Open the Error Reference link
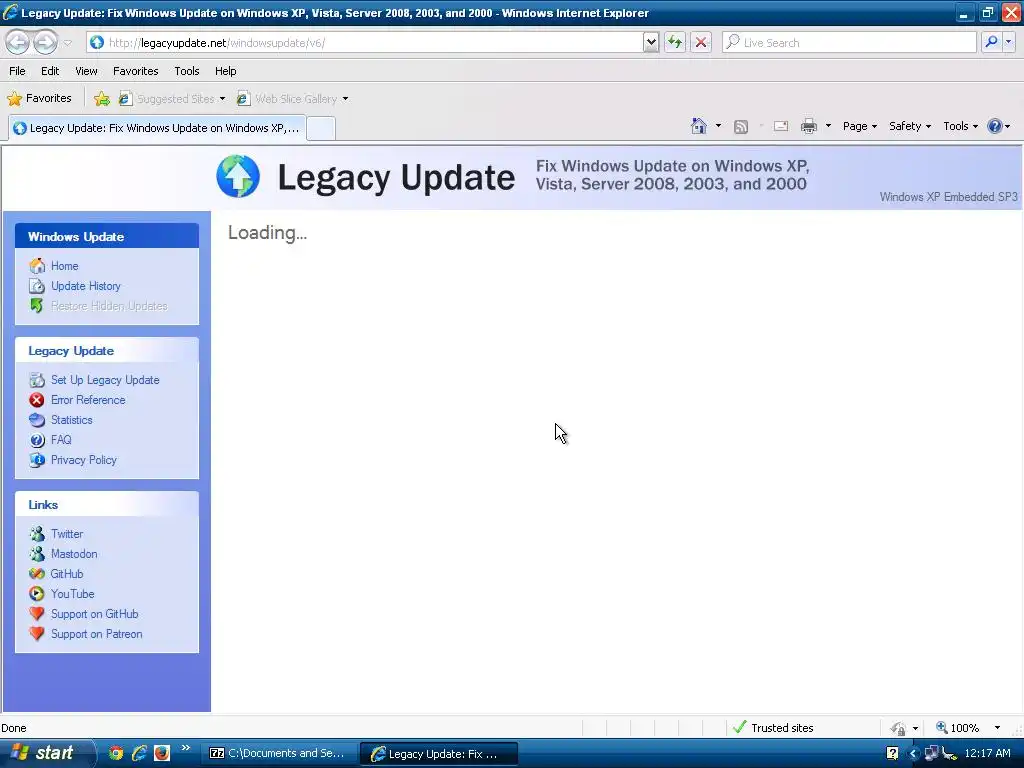1024x768 pixels. point(88,400)
